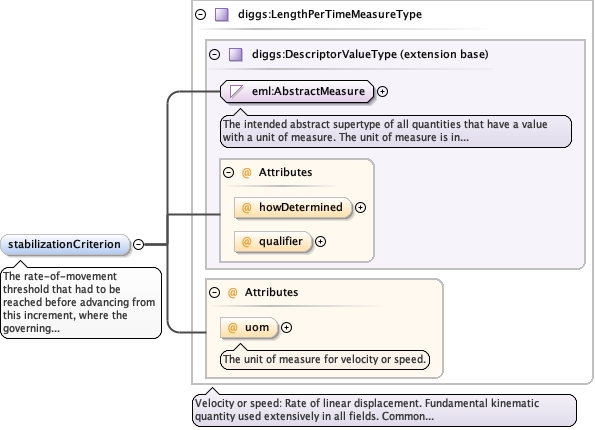Click the diggs:LengthPerTimeMeasureType title
Screen dimensions: 595x430
pyautogui.click(x=330, y=14)
